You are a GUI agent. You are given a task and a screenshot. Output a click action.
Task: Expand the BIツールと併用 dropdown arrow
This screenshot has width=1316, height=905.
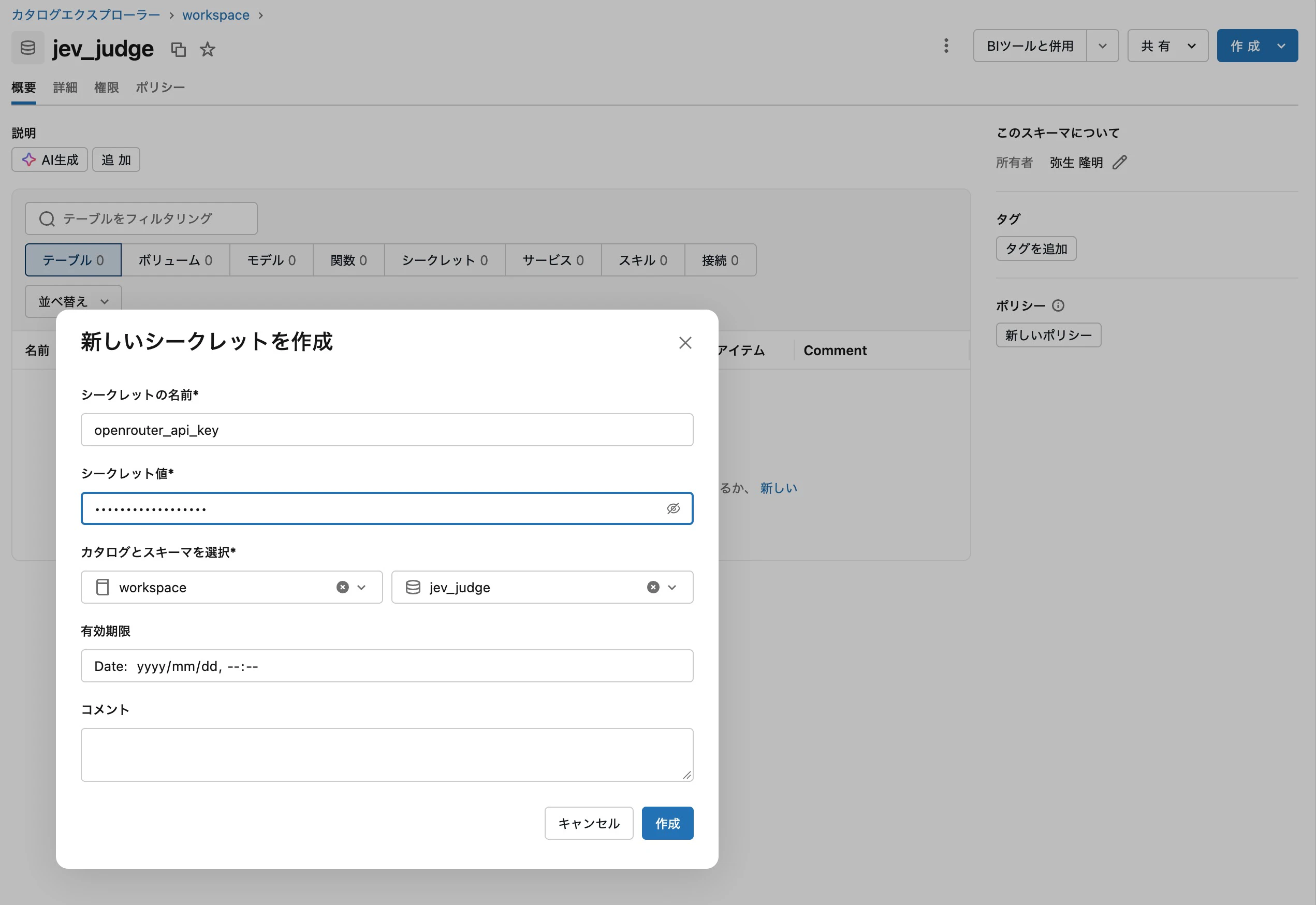point(1103,46)
